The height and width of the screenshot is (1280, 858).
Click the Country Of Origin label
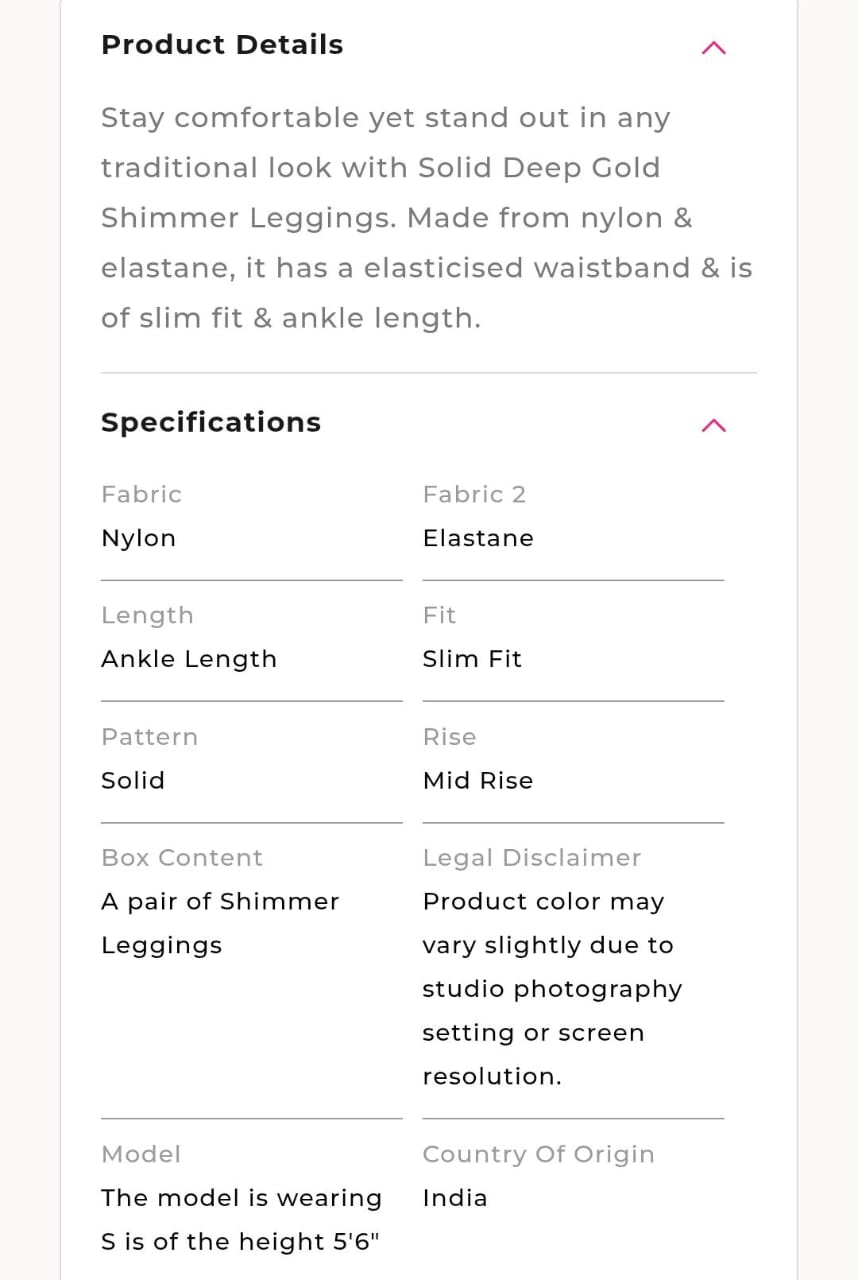coord(538,1154)
